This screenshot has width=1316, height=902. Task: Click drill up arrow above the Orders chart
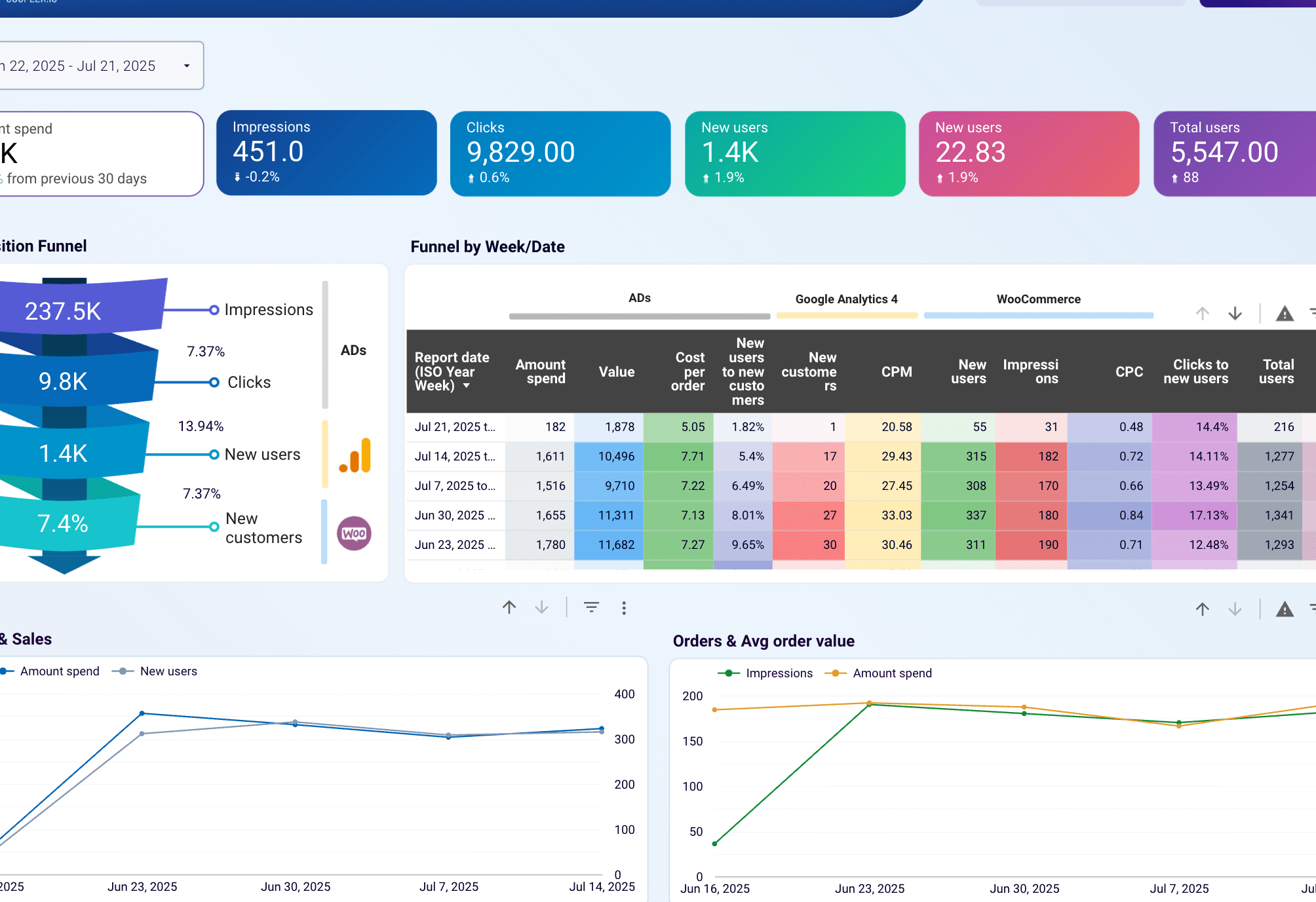pyautogui.click(x=1202, y=609)
